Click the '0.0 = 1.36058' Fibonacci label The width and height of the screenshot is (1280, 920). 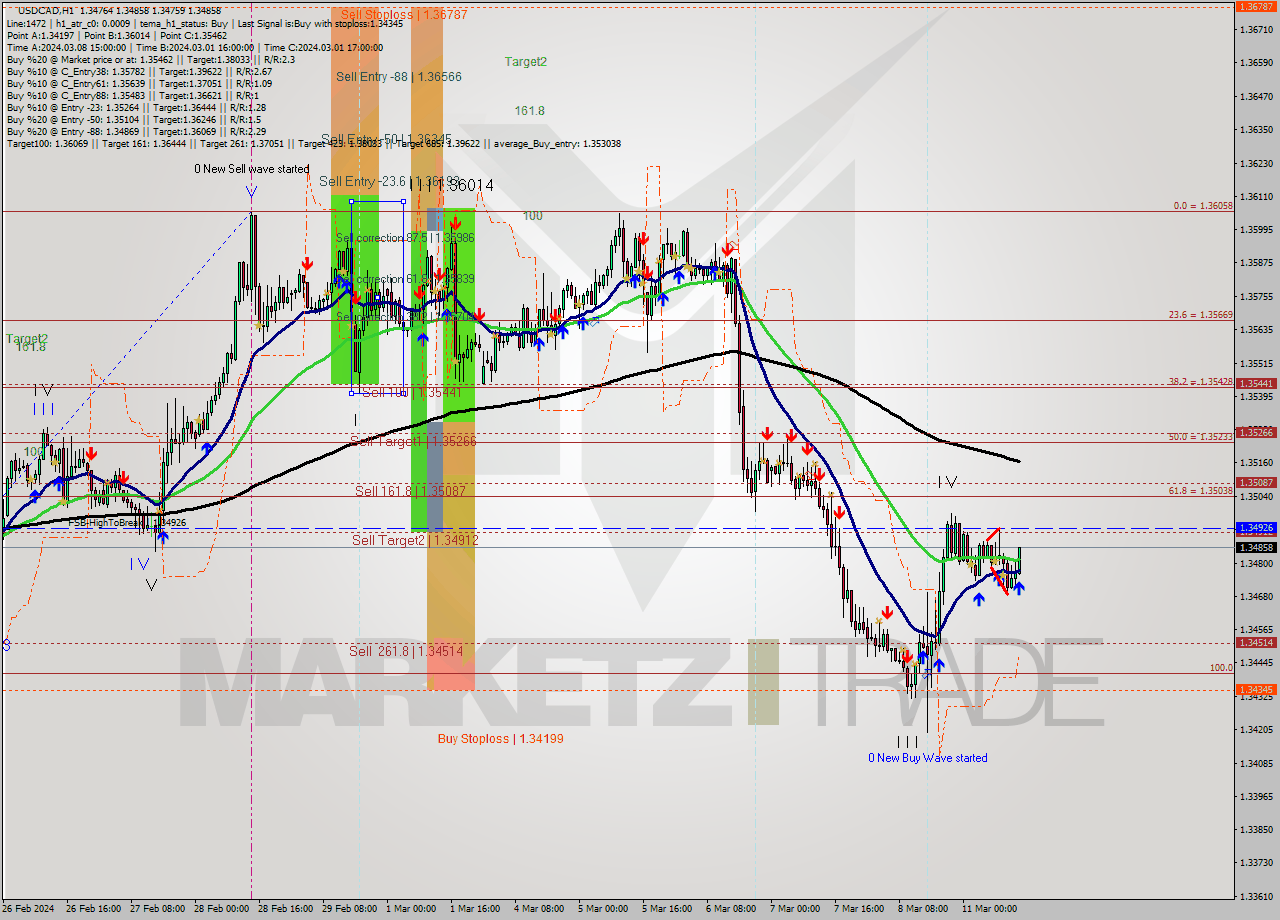(1203, 206)
